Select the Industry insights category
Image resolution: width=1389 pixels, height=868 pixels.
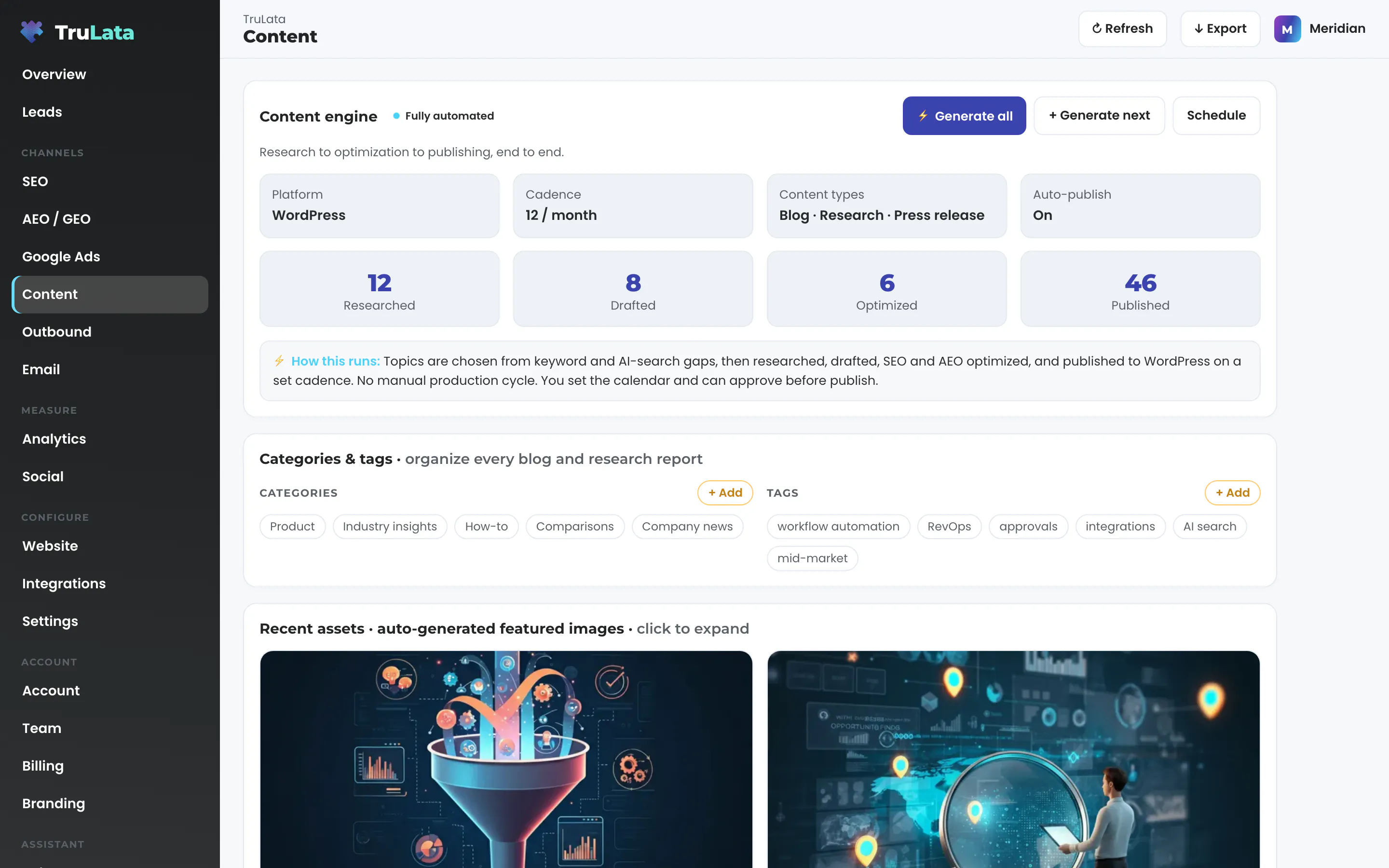[390, 527]
